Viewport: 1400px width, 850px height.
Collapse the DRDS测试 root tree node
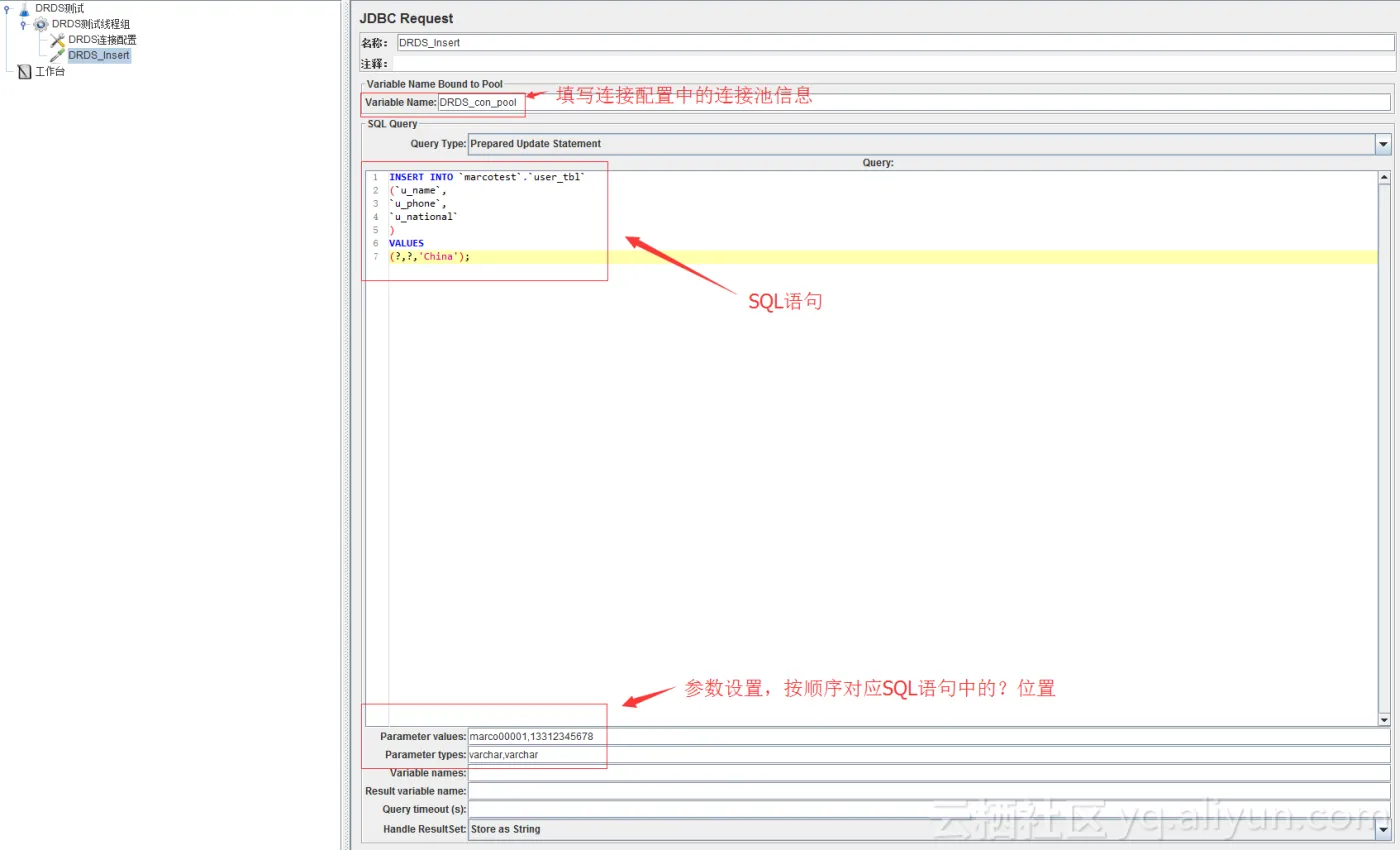pyautogui.click(x=8, y=9)
